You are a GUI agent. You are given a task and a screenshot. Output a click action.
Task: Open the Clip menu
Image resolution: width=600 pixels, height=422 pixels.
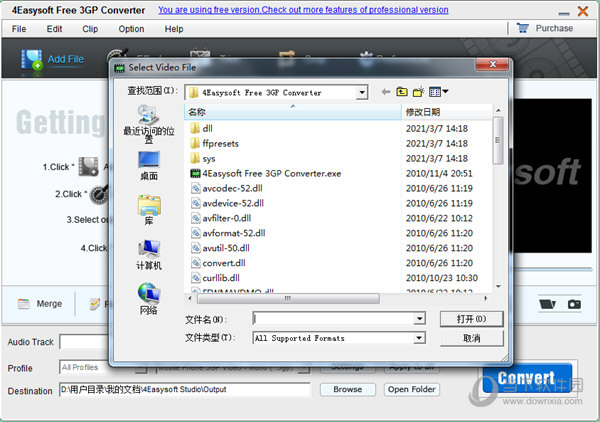coord(90,29)
